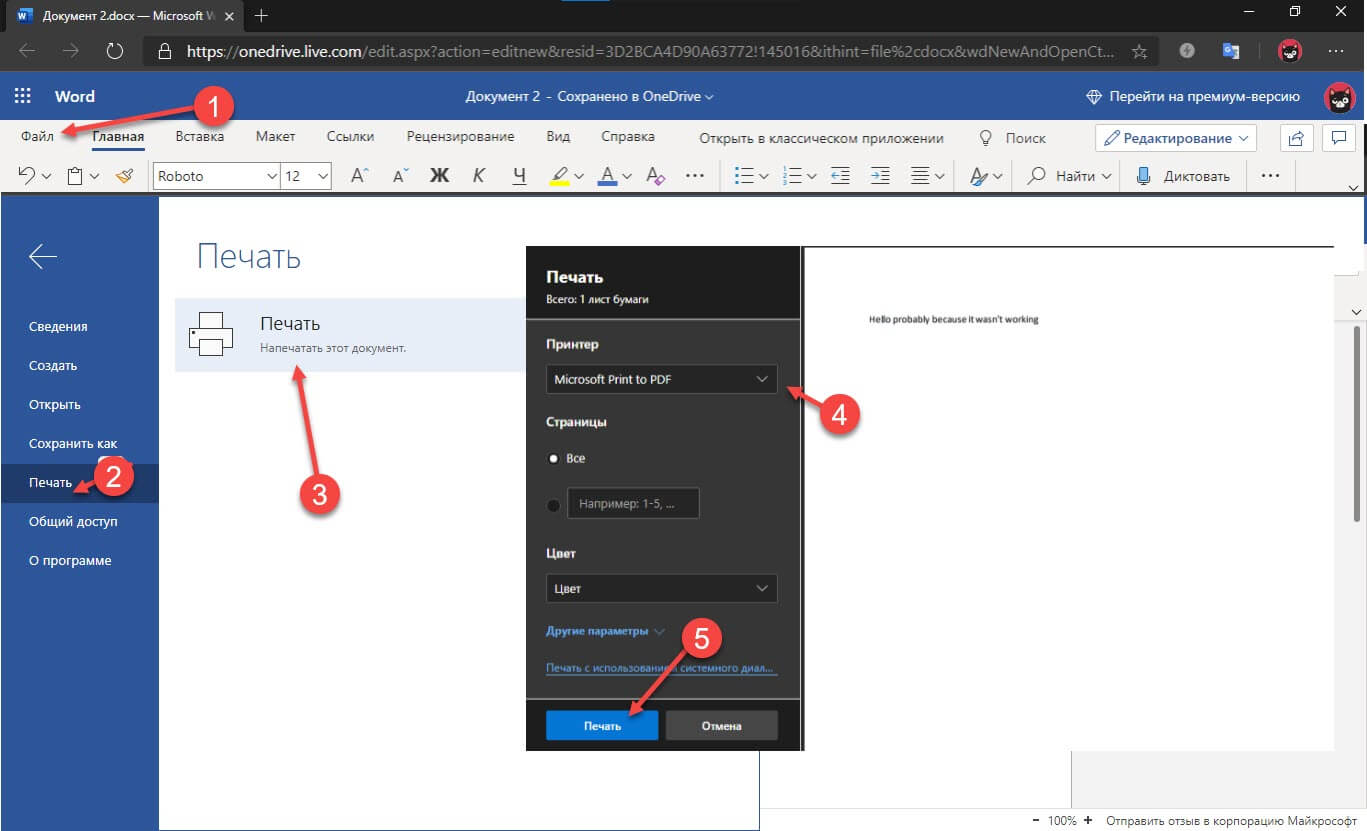
Task: Start dictation with Диктовать
Action: 1183,176
